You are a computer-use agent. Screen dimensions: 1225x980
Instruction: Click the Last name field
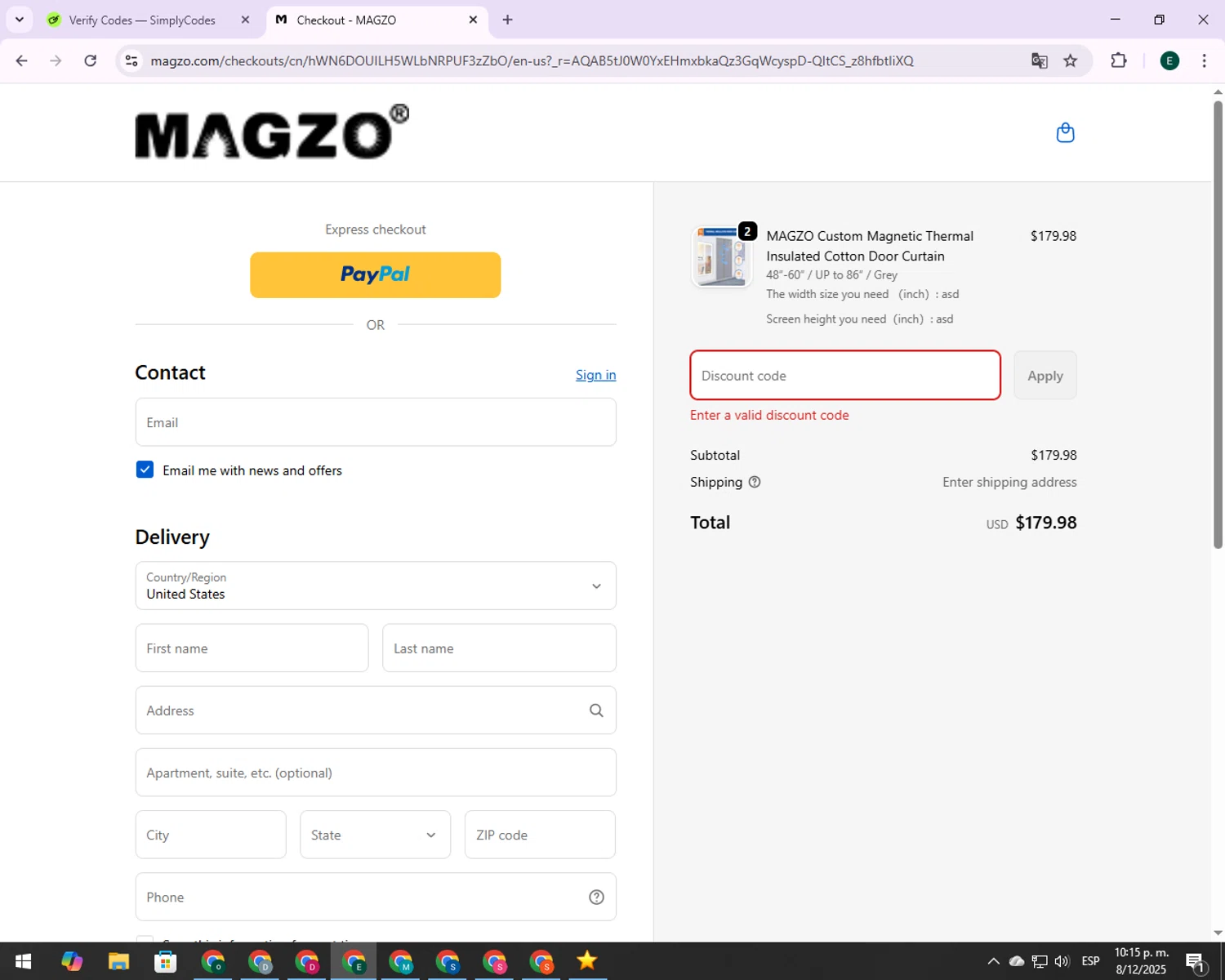499,648
